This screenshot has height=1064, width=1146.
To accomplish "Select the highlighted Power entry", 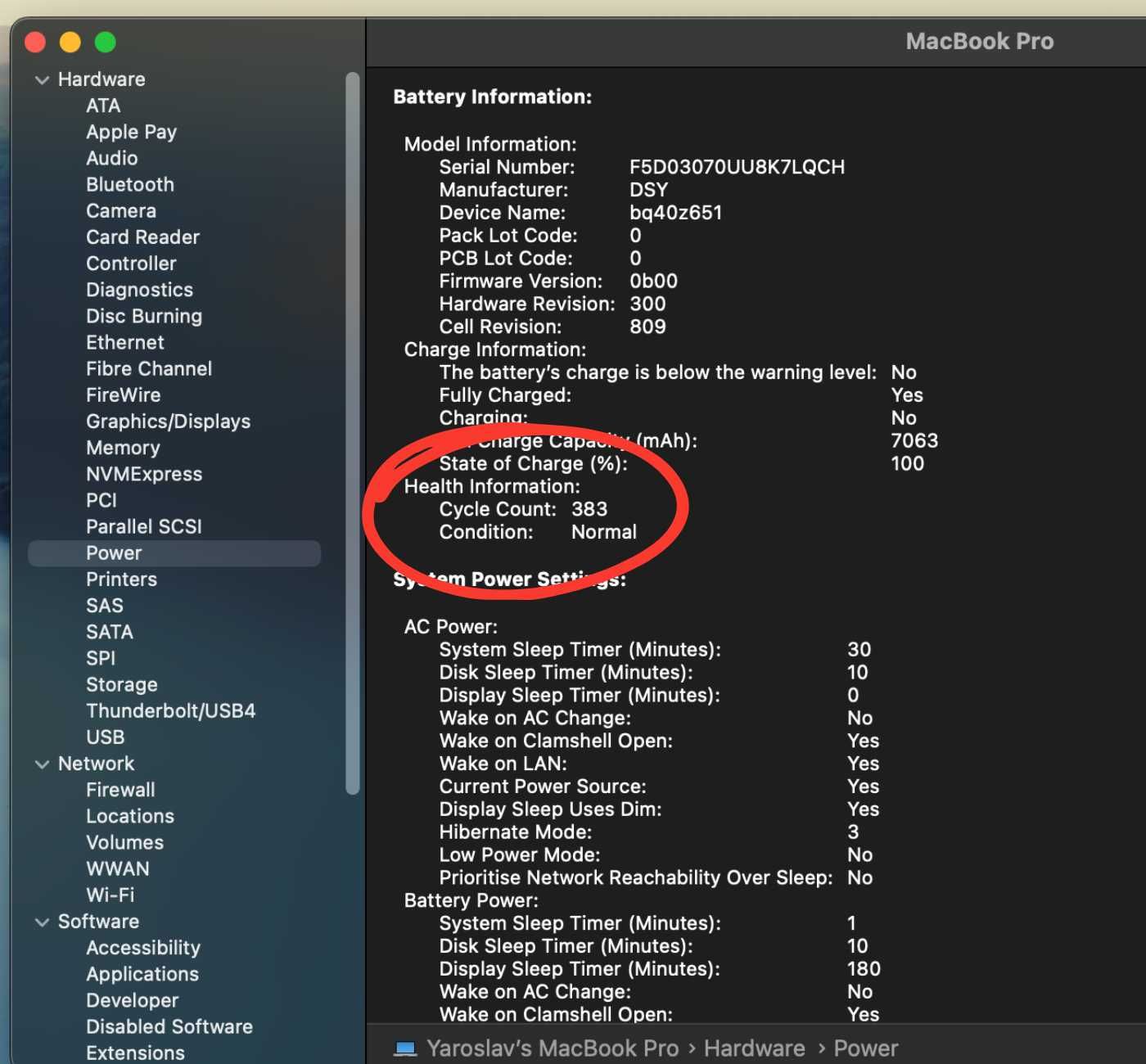I will point(174,553).
